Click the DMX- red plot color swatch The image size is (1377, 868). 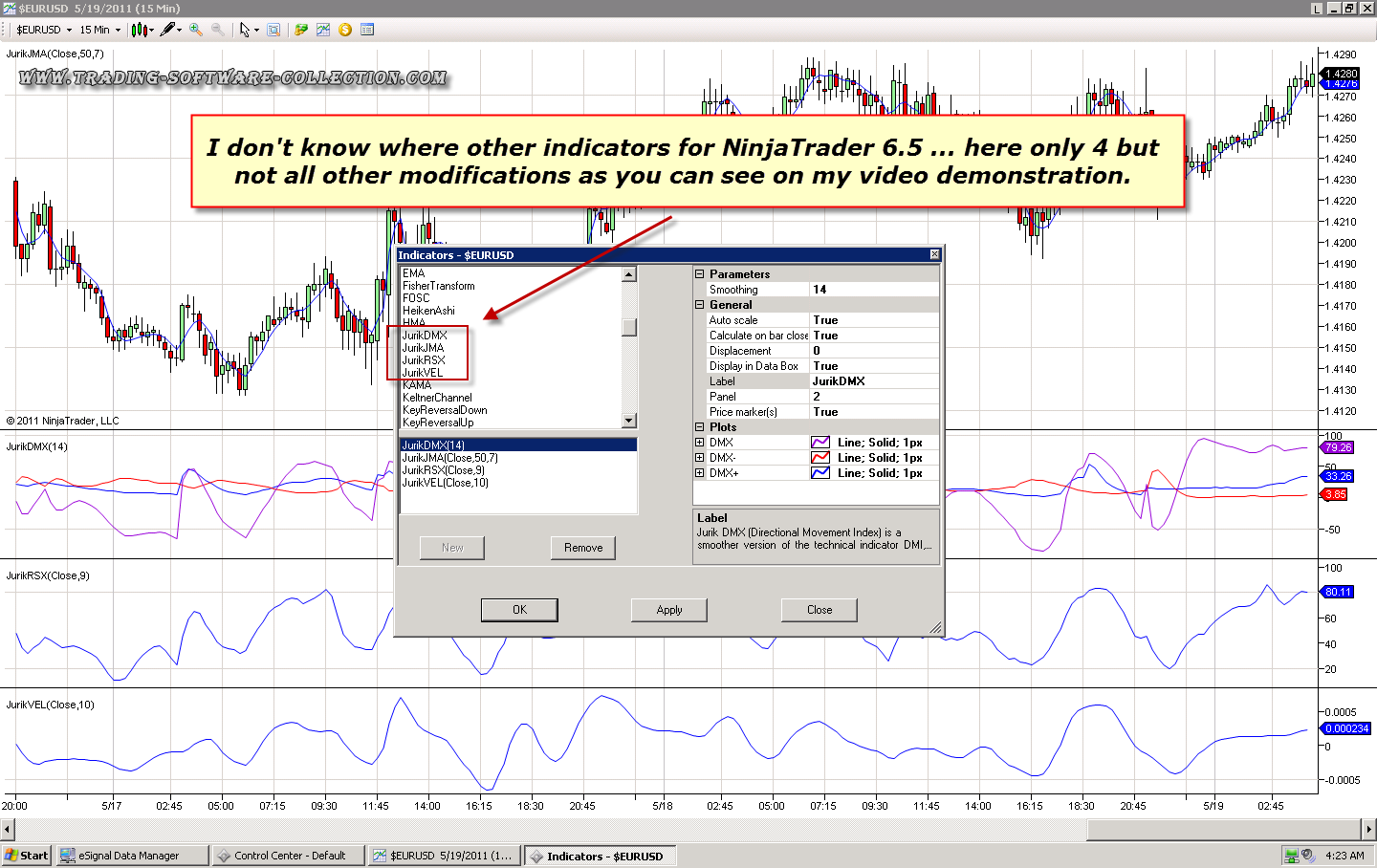pyautogui.click(x=820, y=458)
